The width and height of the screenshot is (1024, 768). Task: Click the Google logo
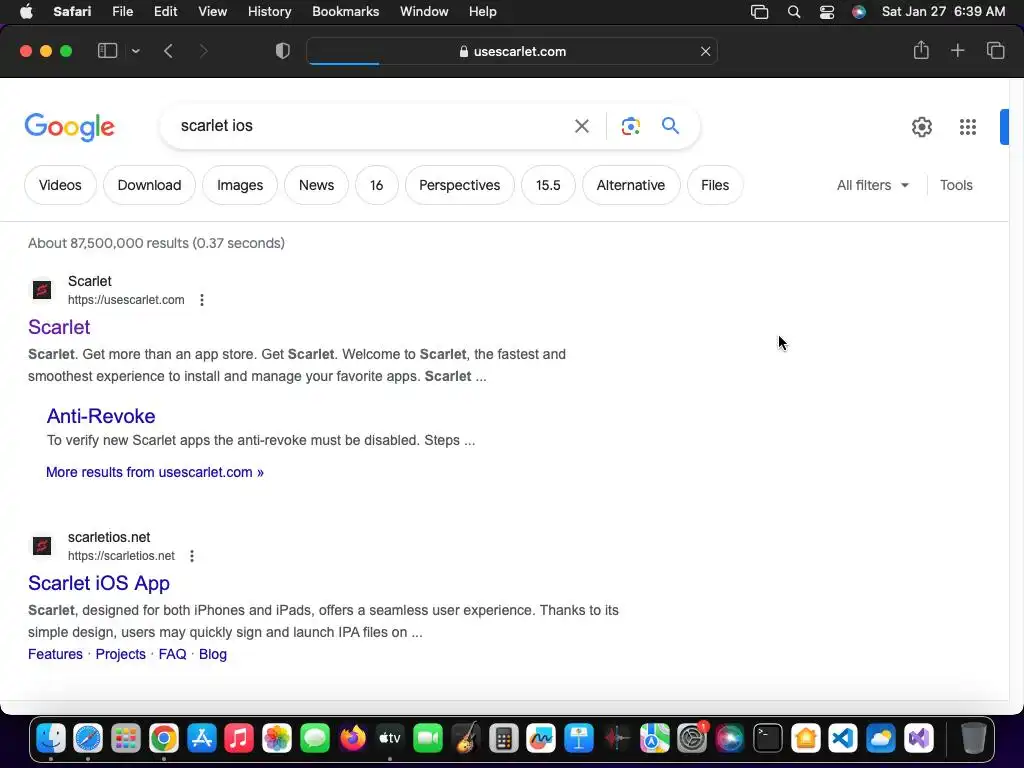(70, 127)
